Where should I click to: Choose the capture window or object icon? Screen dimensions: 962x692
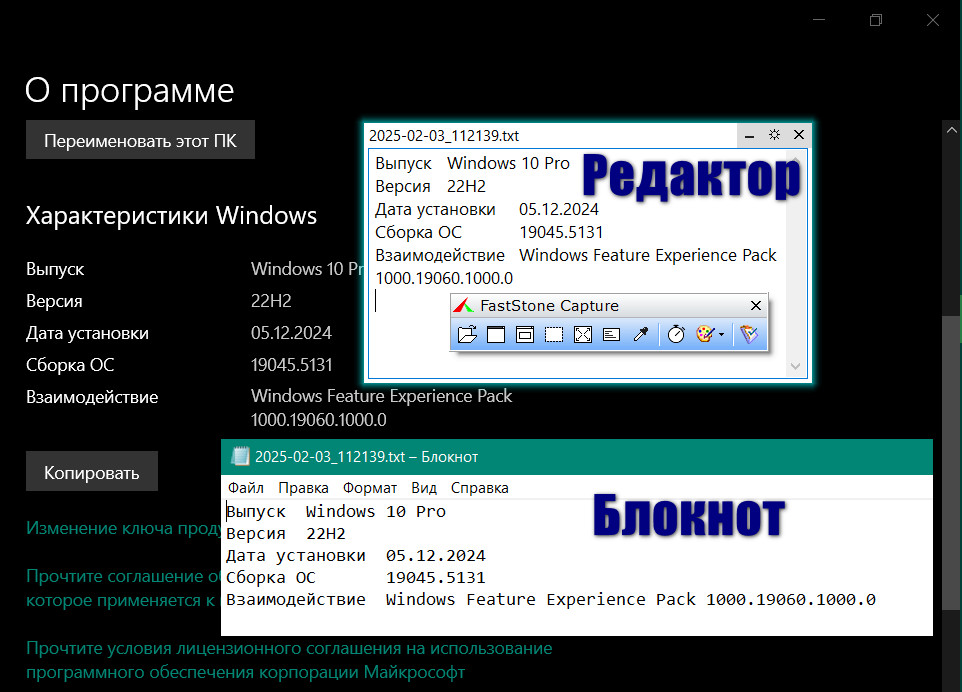tap(525, 335)
